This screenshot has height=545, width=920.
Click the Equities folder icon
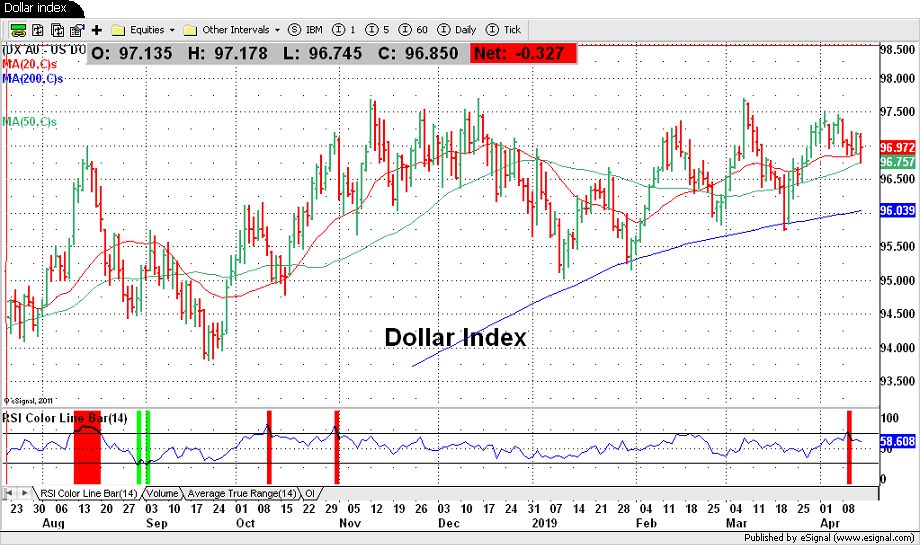119,30
